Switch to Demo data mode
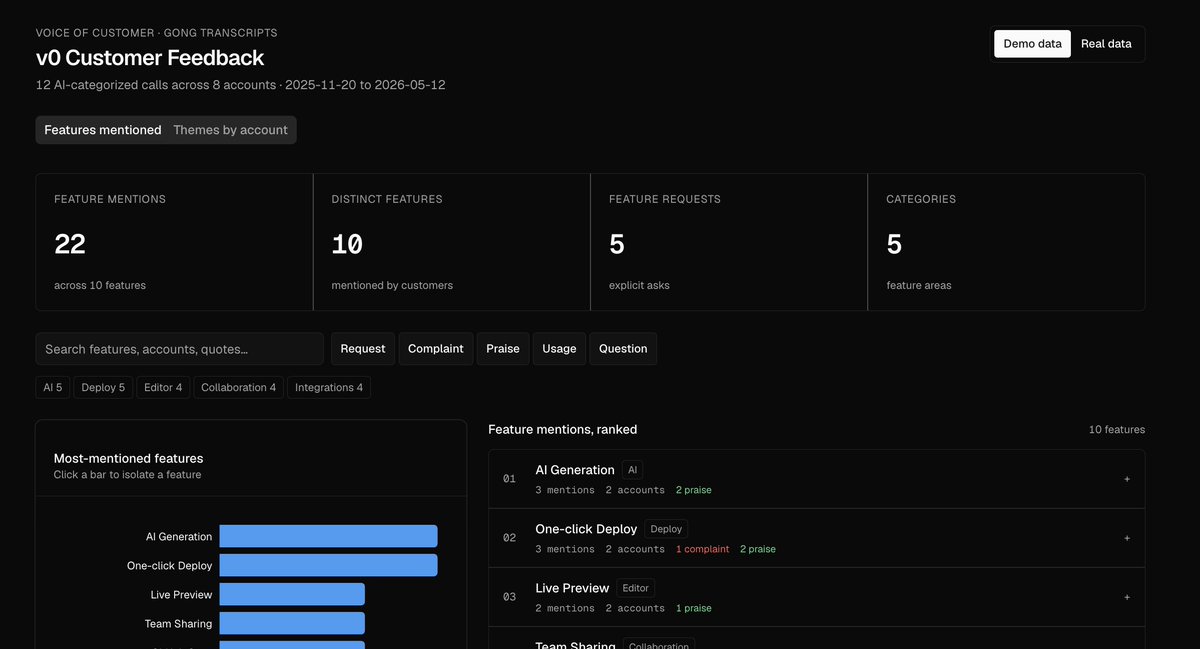1200x649 pixels. click(1032, 44)
